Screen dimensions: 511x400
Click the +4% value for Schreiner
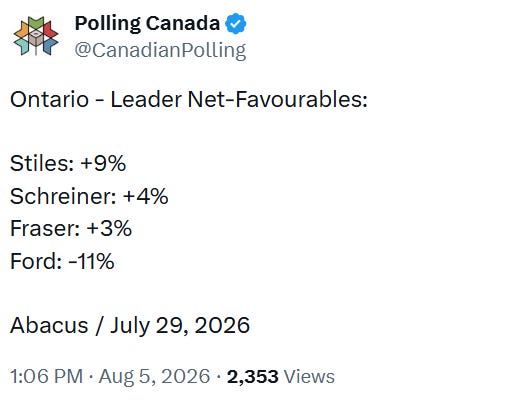(146, 196)
